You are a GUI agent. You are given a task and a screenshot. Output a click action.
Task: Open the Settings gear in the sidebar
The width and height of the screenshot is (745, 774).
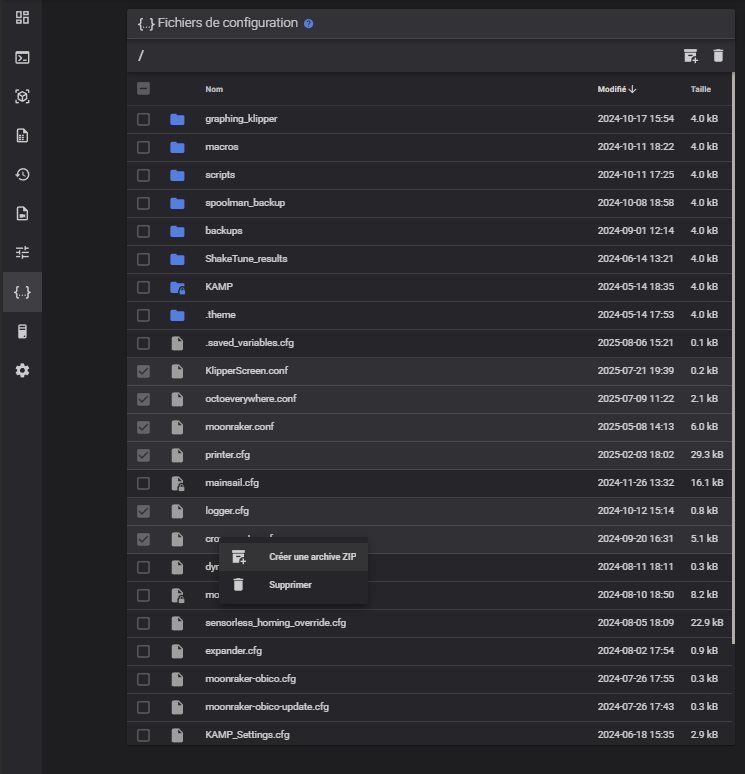click(x=22, y=370)
